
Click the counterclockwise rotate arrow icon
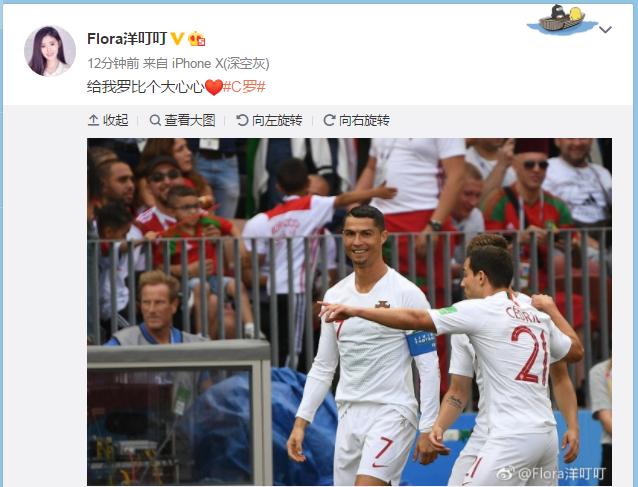tap(242, 120)
